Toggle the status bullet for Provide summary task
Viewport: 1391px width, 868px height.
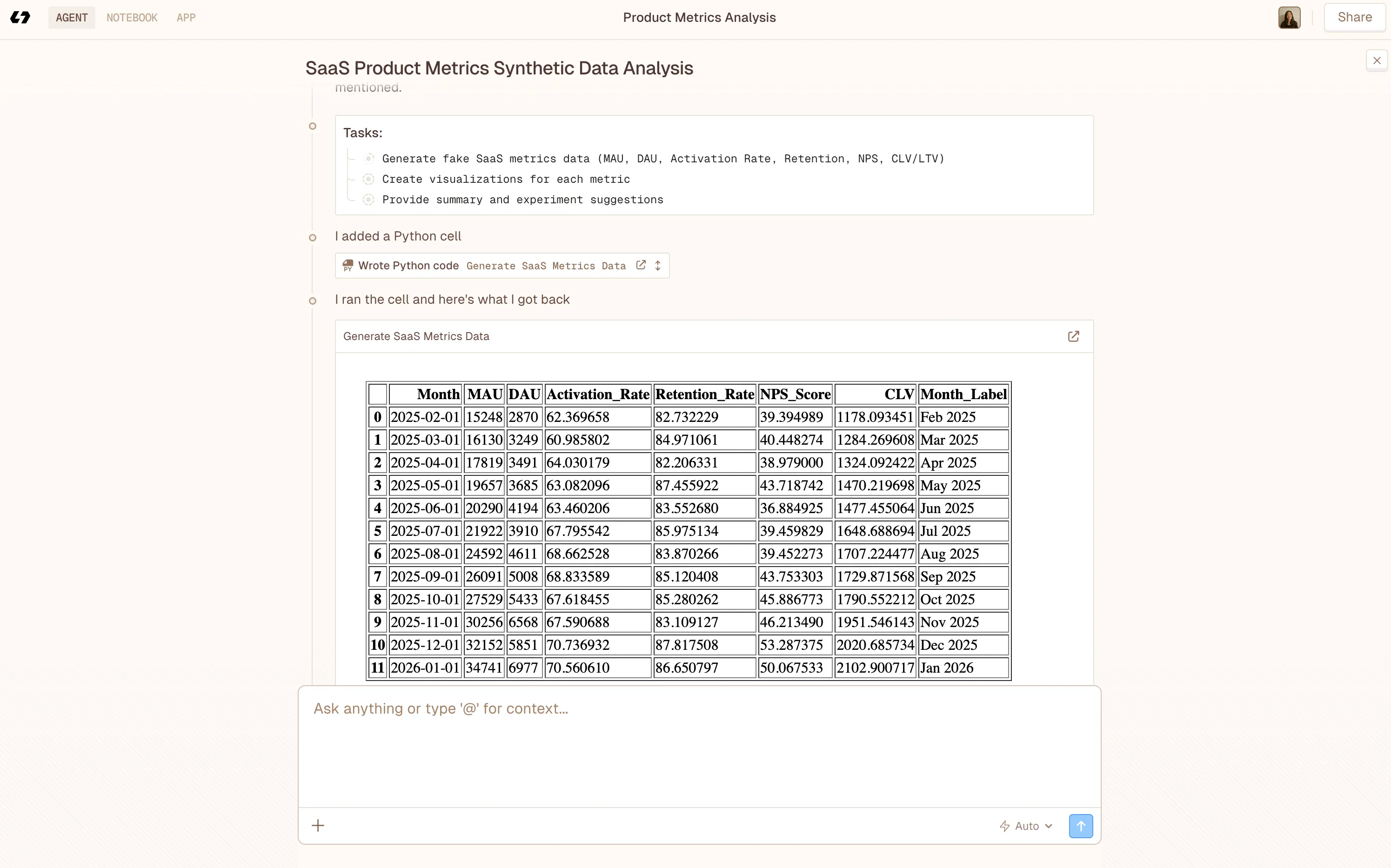369,199
